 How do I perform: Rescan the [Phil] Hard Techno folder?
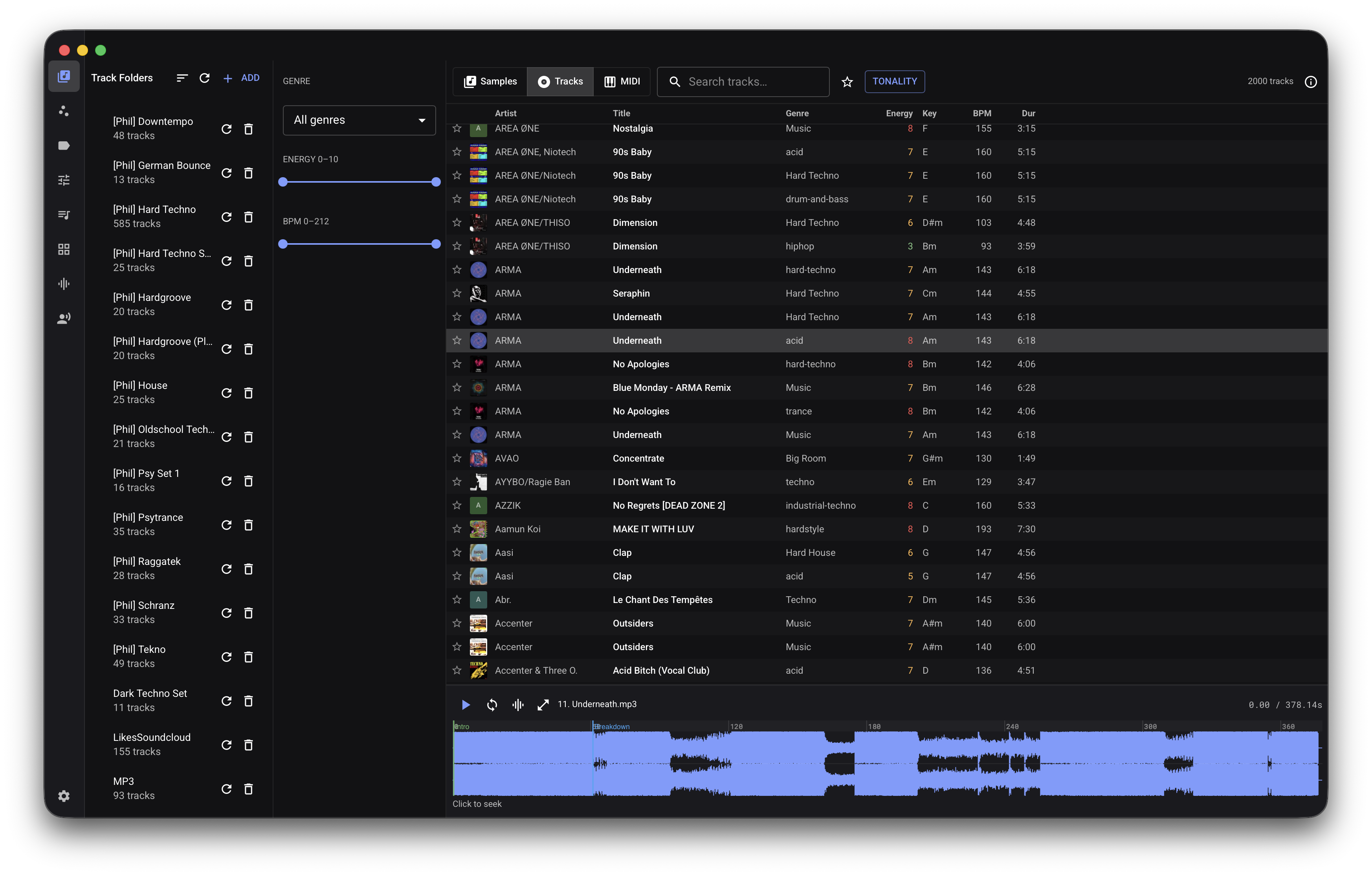(226, 217)
